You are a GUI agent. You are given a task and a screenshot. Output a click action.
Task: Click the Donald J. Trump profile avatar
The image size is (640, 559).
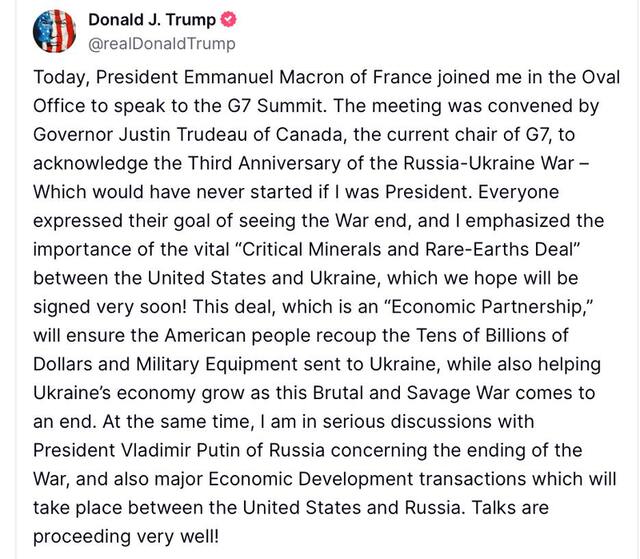pyautogui.click(x=54, y=31)
